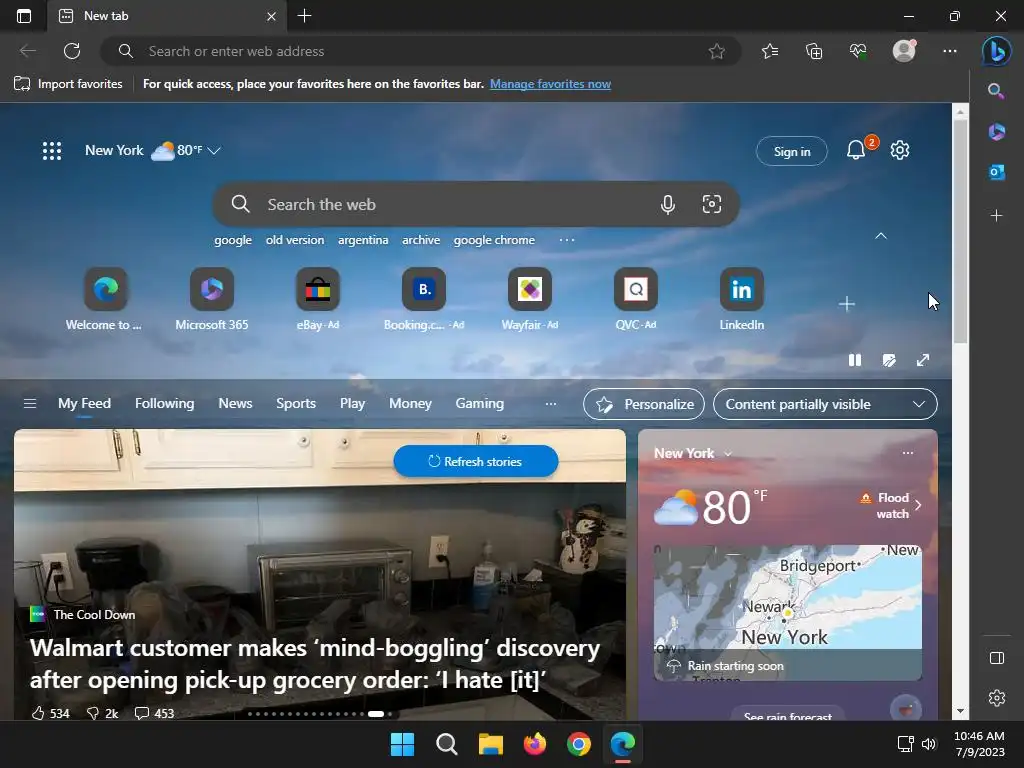
Task: Open Outlook sidebar icon
Action: (996, 172)
